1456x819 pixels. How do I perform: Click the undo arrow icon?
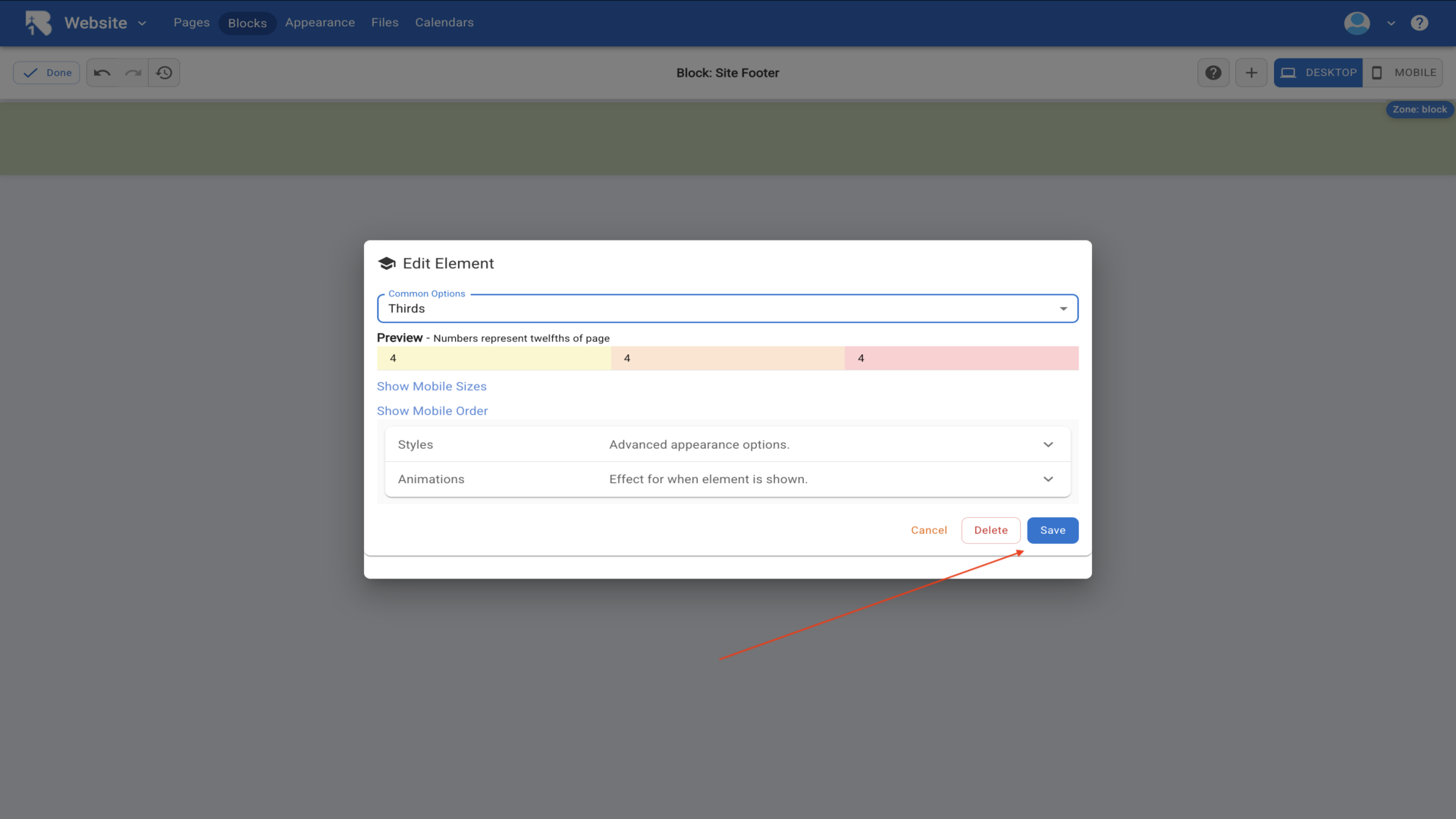(x=102, y=73)
